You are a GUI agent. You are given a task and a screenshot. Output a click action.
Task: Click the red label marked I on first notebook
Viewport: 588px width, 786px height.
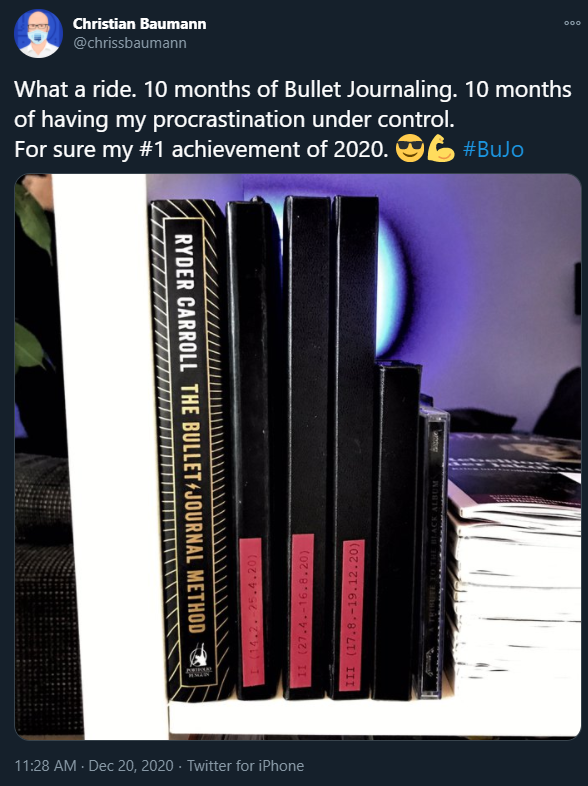click(252, 612)
